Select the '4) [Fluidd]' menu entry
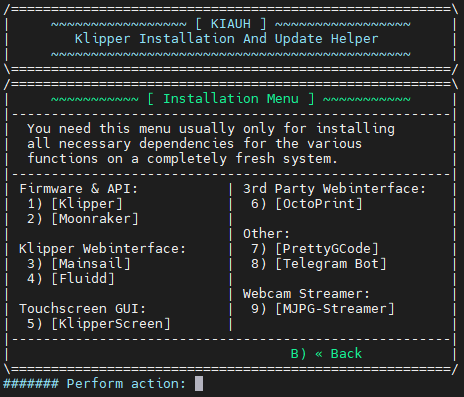Screen dimensions: 464x397 (71, 279)
